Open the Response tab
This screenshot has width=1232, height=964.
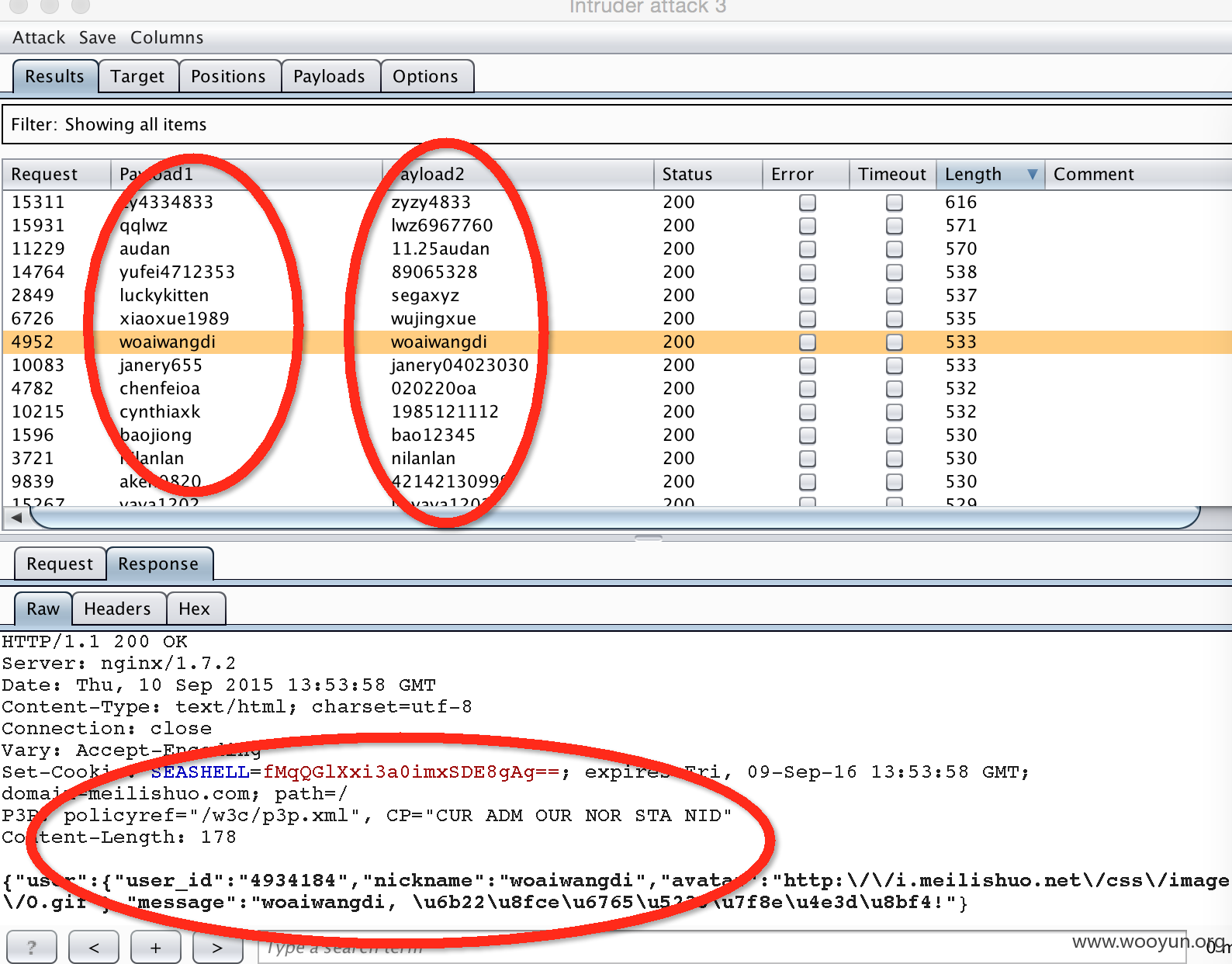pos(158,563)
